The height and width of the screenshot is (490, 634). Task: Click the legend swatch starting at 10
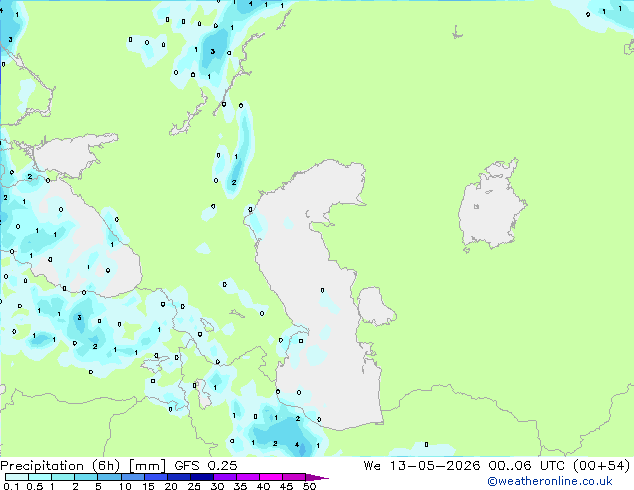pyautogui.click(x=132, y=477)
